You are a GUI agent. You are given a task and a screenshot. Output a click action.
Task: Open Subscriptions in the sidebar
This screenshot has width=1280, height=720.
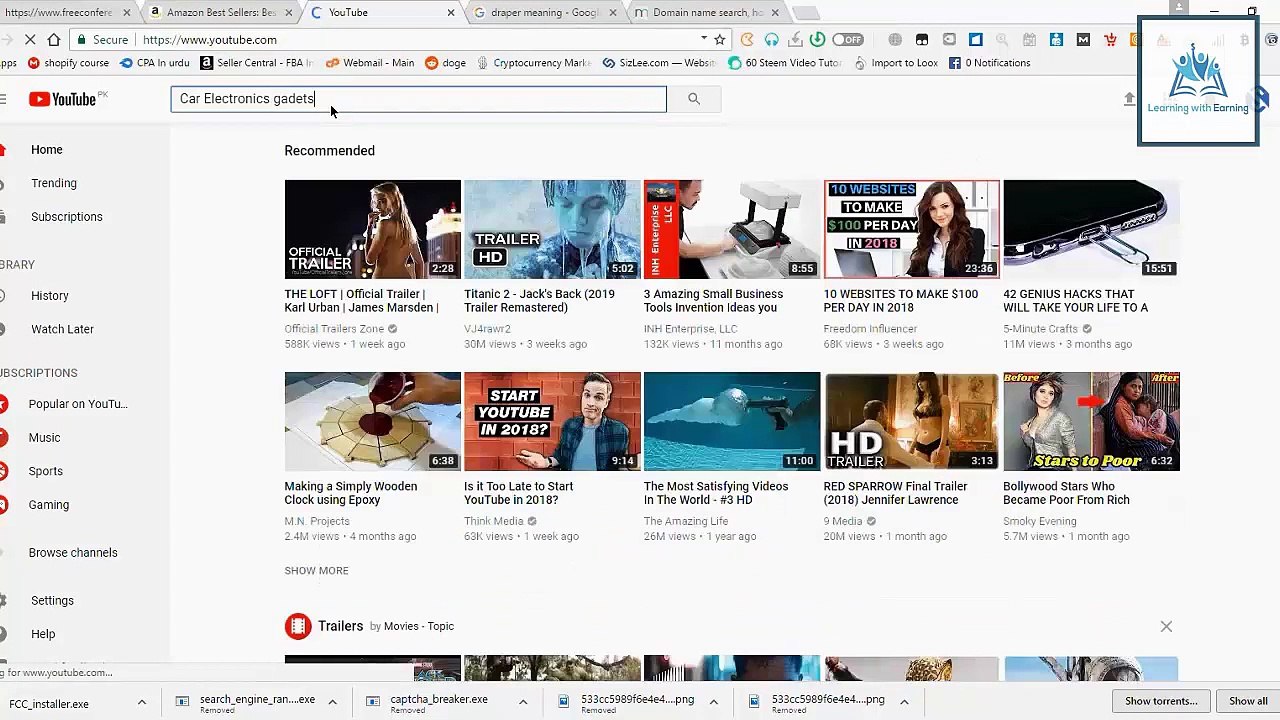[66, 217]
